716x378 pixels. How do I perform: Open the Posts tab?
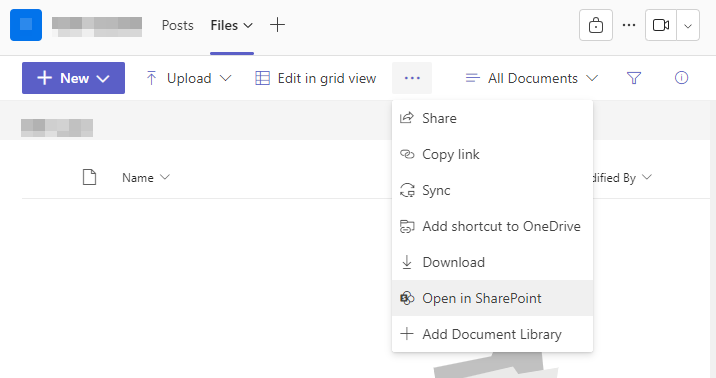[178, 25]
